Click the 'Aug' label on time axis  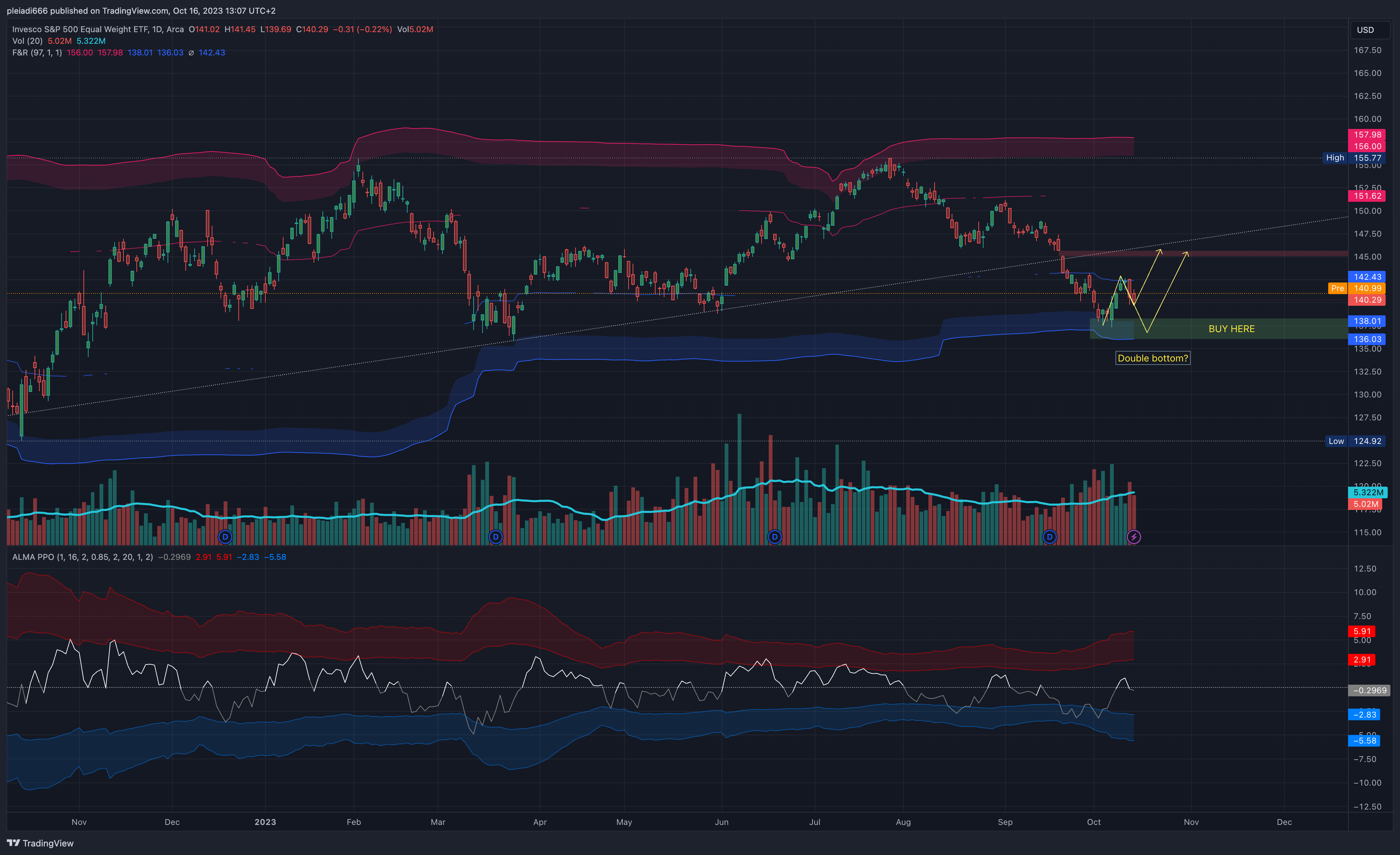[903, 822]
